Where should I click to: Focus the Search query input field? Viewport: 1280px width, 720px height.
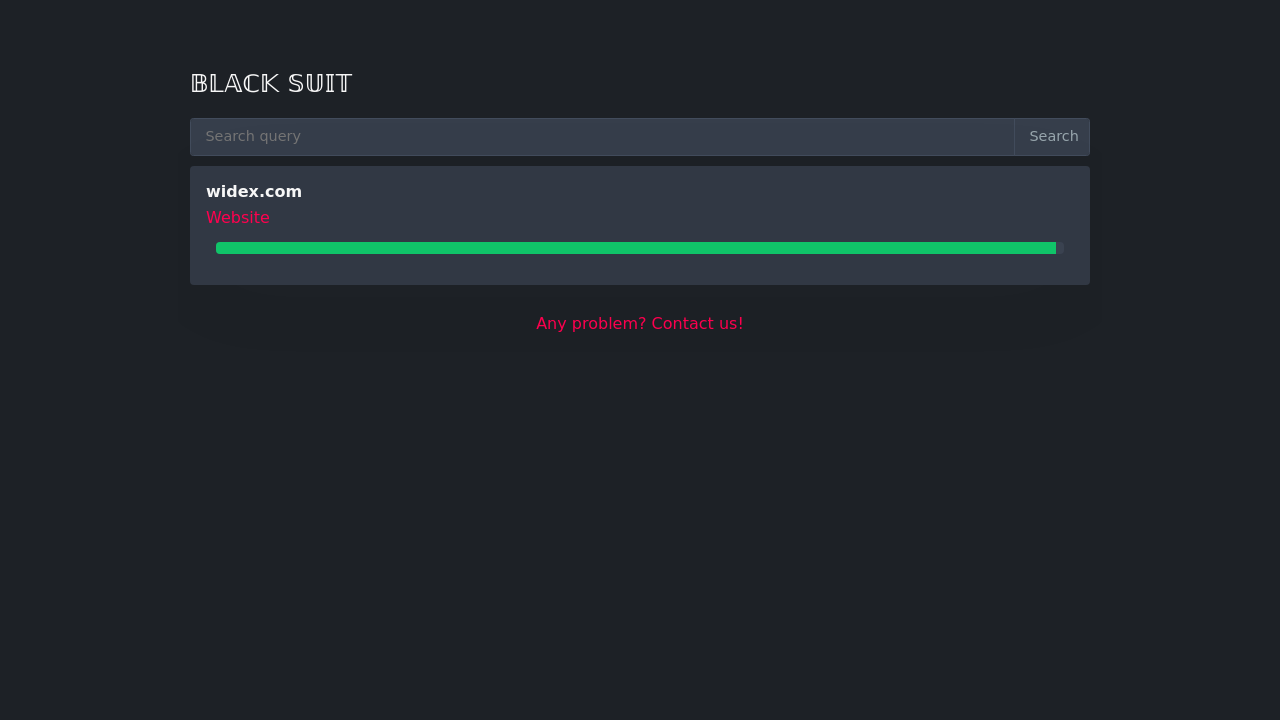(x=602, y=137)
